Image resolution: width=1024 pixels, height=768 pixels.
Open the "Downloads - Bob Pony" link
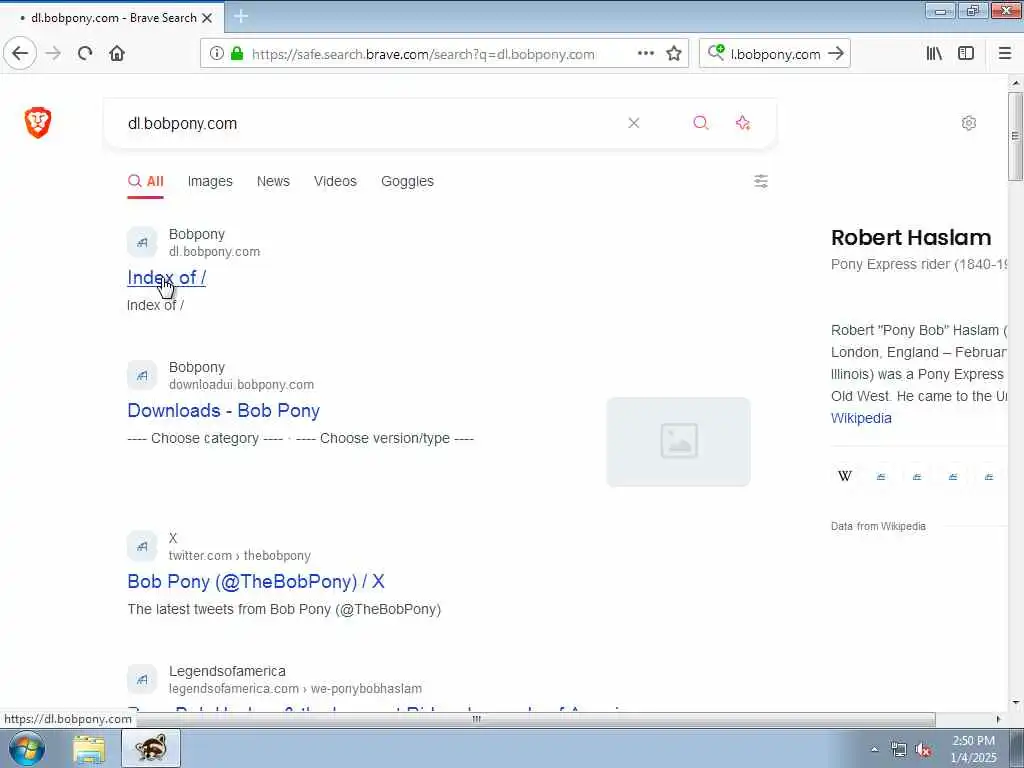(x=224, y=411)
